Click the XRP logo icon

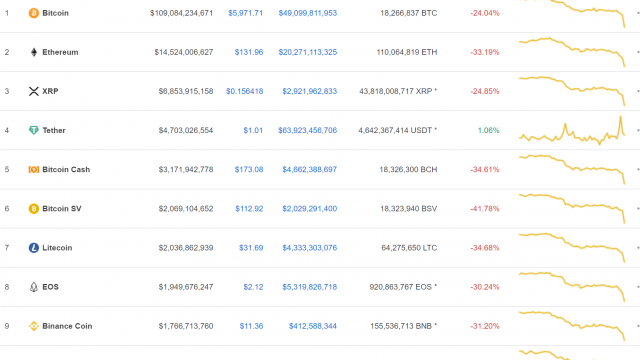33,91
